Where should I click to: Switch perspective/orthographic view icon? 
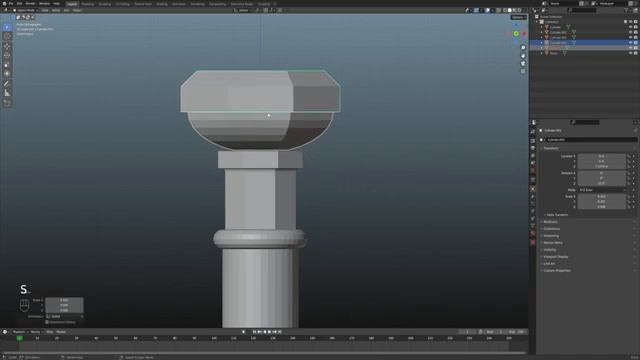pos(523,71)
